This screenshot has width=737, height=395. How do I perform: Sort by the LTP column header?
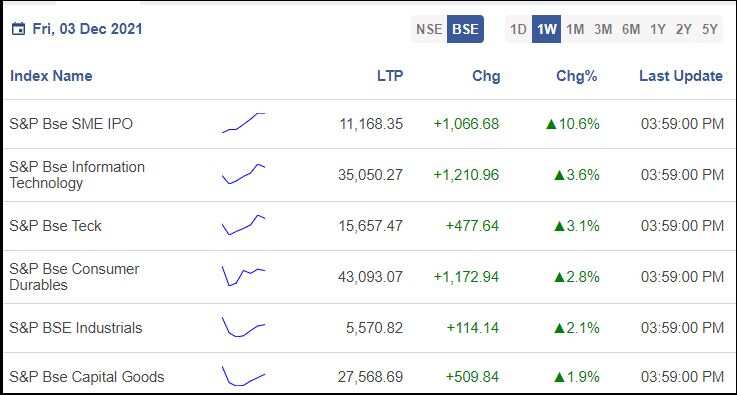390,76
